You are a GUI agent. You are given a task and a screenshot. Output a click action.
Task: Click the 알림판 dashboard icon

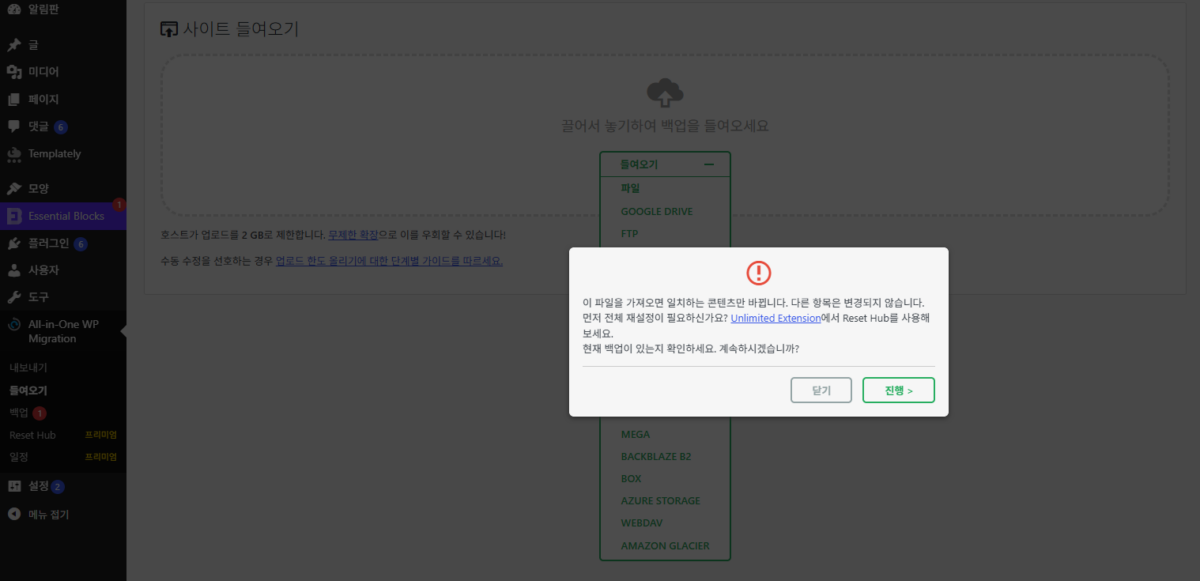(14, 8)
